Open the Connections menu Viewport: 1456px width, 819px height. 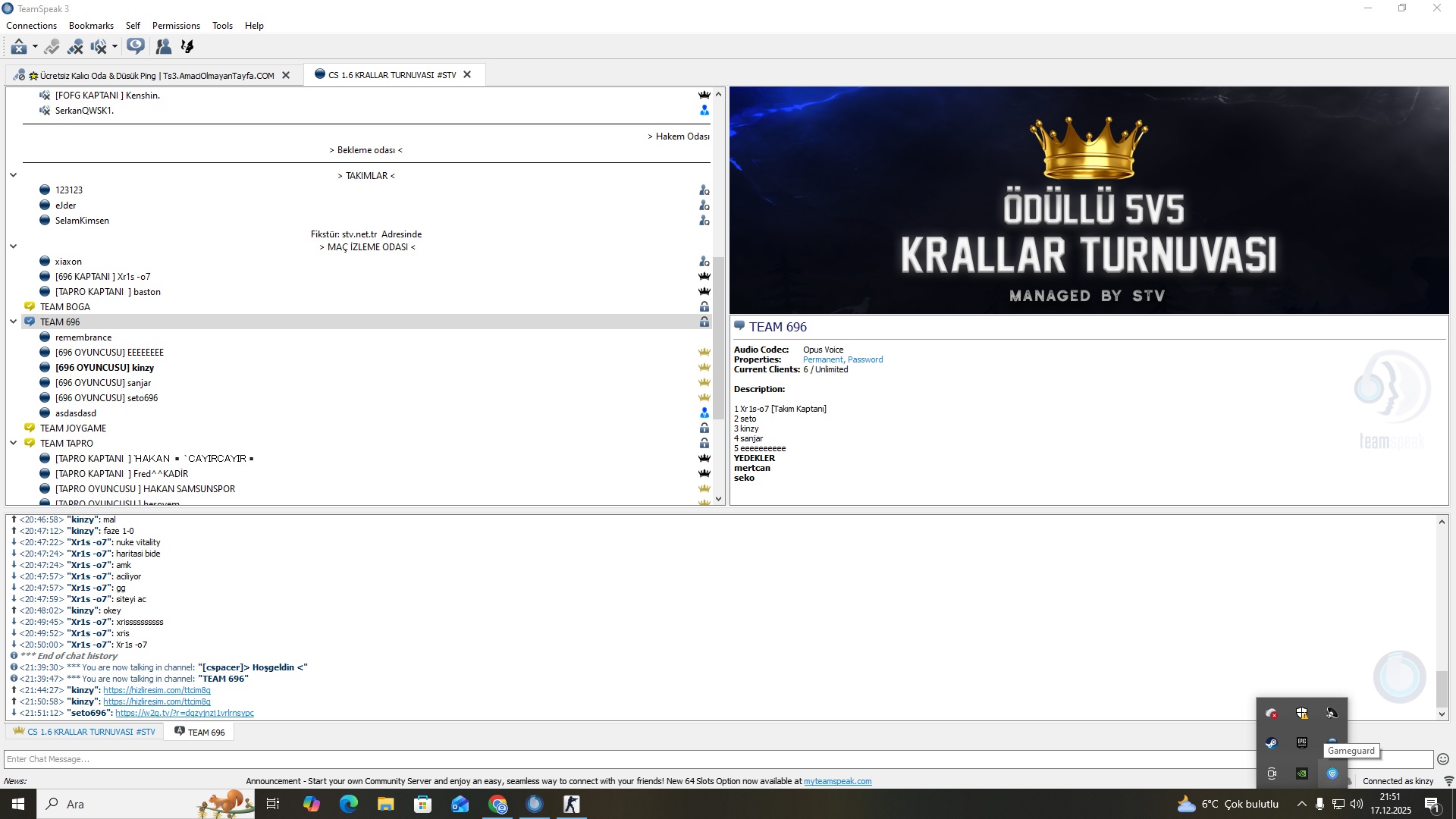(x=31, y=26)
